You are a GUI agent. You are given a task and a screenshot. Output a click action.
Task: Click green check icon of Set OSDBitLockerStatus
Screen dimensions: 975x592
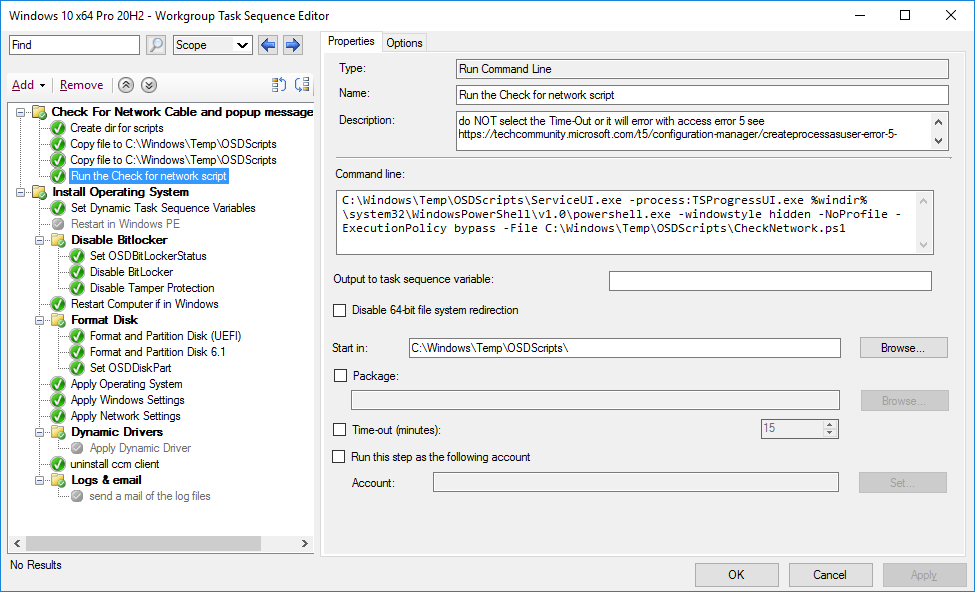77,256
